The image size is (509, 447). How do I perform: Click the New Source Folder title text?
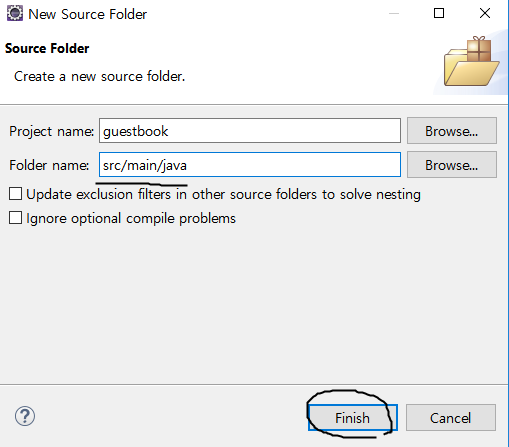pos(87,14)
